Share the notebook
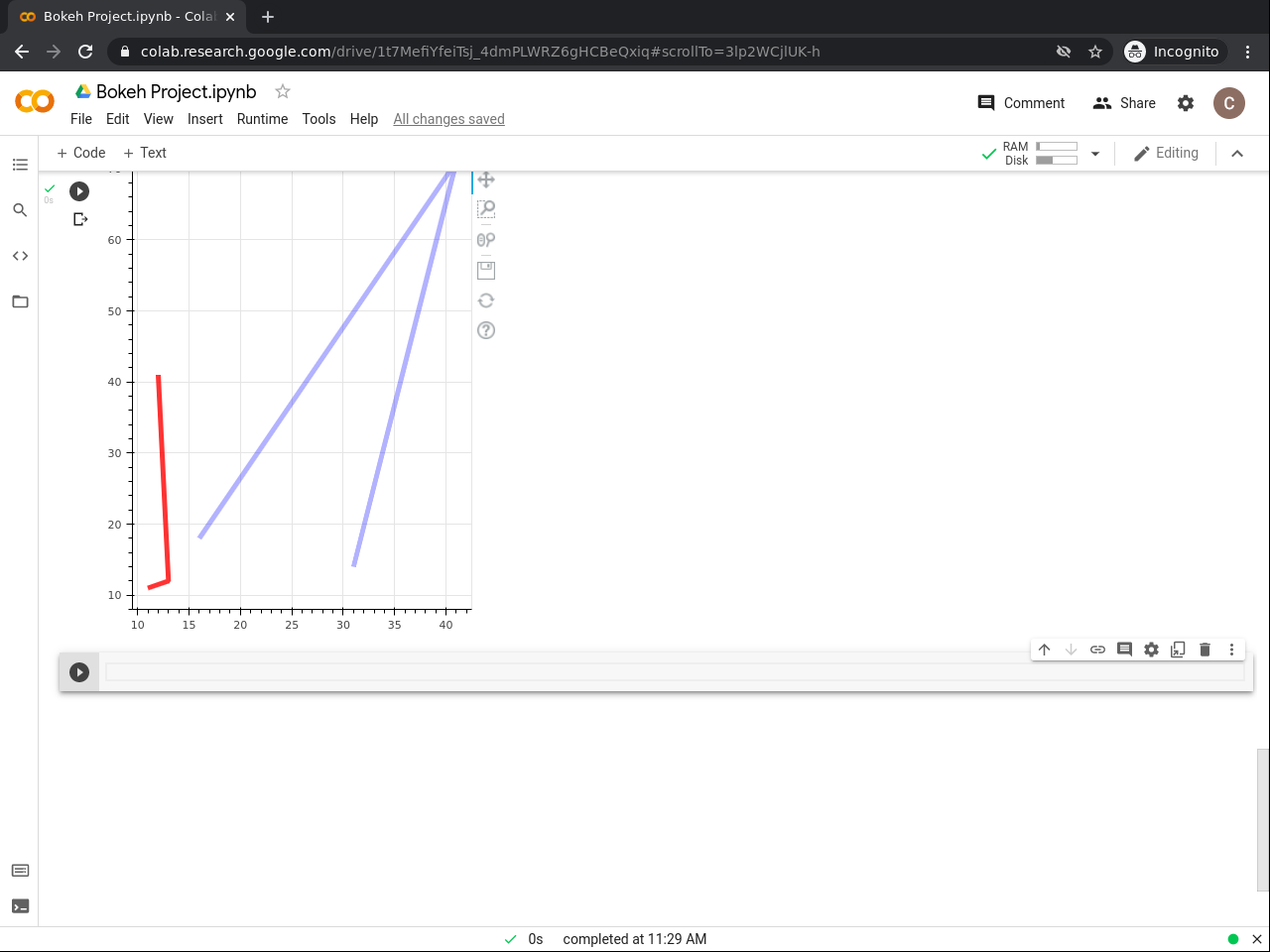Image resolution: width=1270 pixels, height=952 pixels. coord(1124,103)
